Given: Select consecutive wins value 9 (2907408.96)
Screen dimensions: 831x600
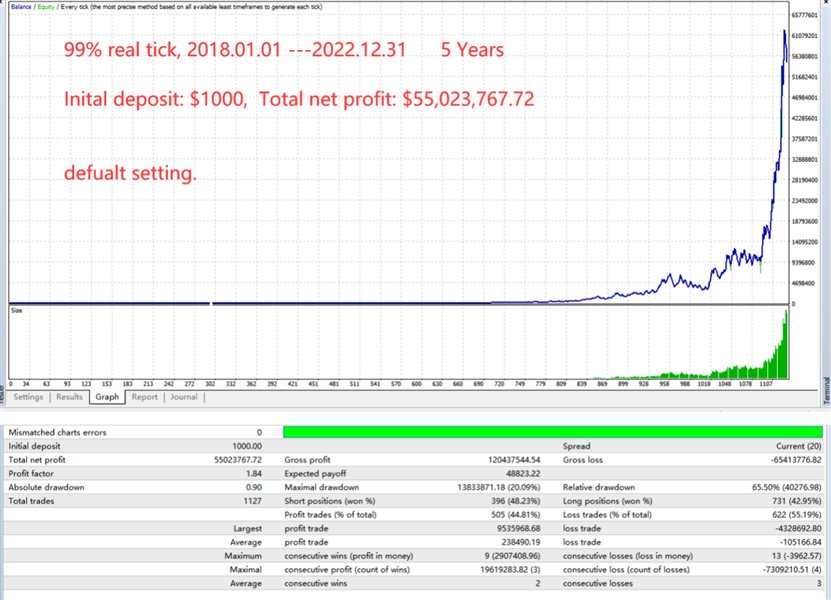Looking at the screenshot, I should (x=512, y=557).
